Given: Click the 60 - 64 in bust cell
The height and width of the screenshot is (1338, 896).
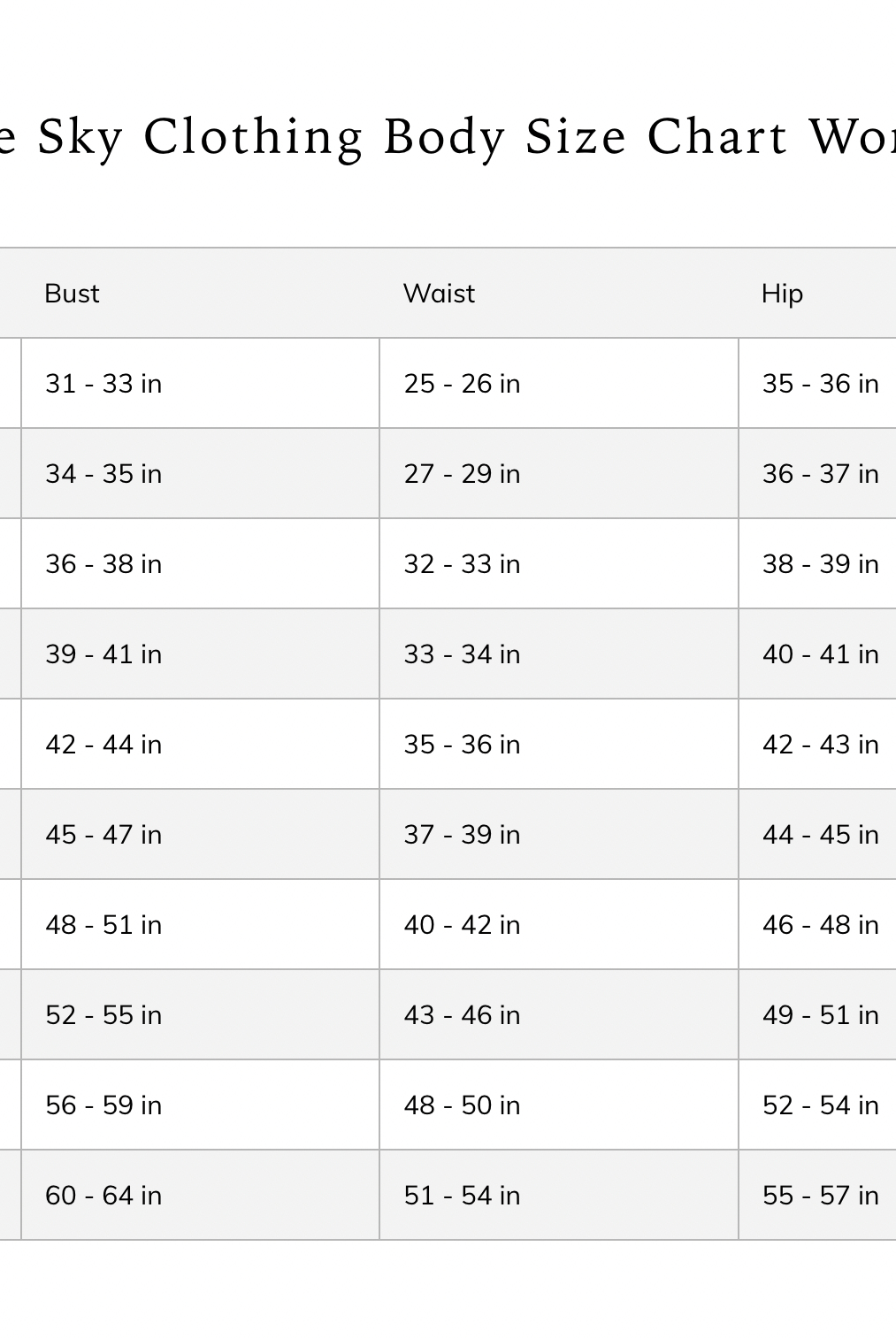Looking at the screenshot, I should coord(103,1196).
